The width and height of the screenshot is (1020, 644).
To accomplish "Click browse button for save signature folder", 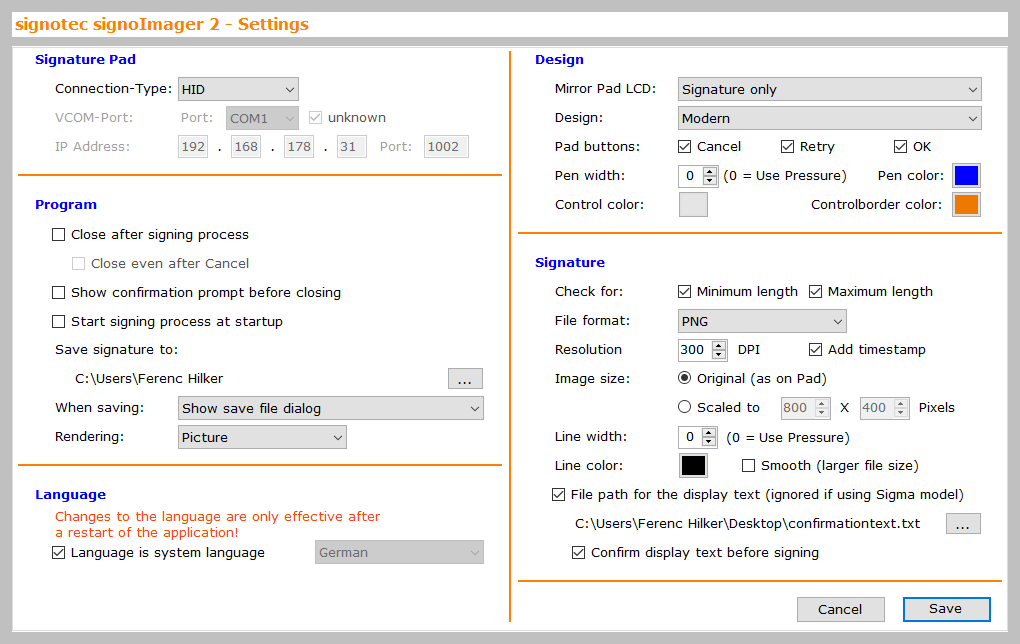I will click(x=465, y=379).
